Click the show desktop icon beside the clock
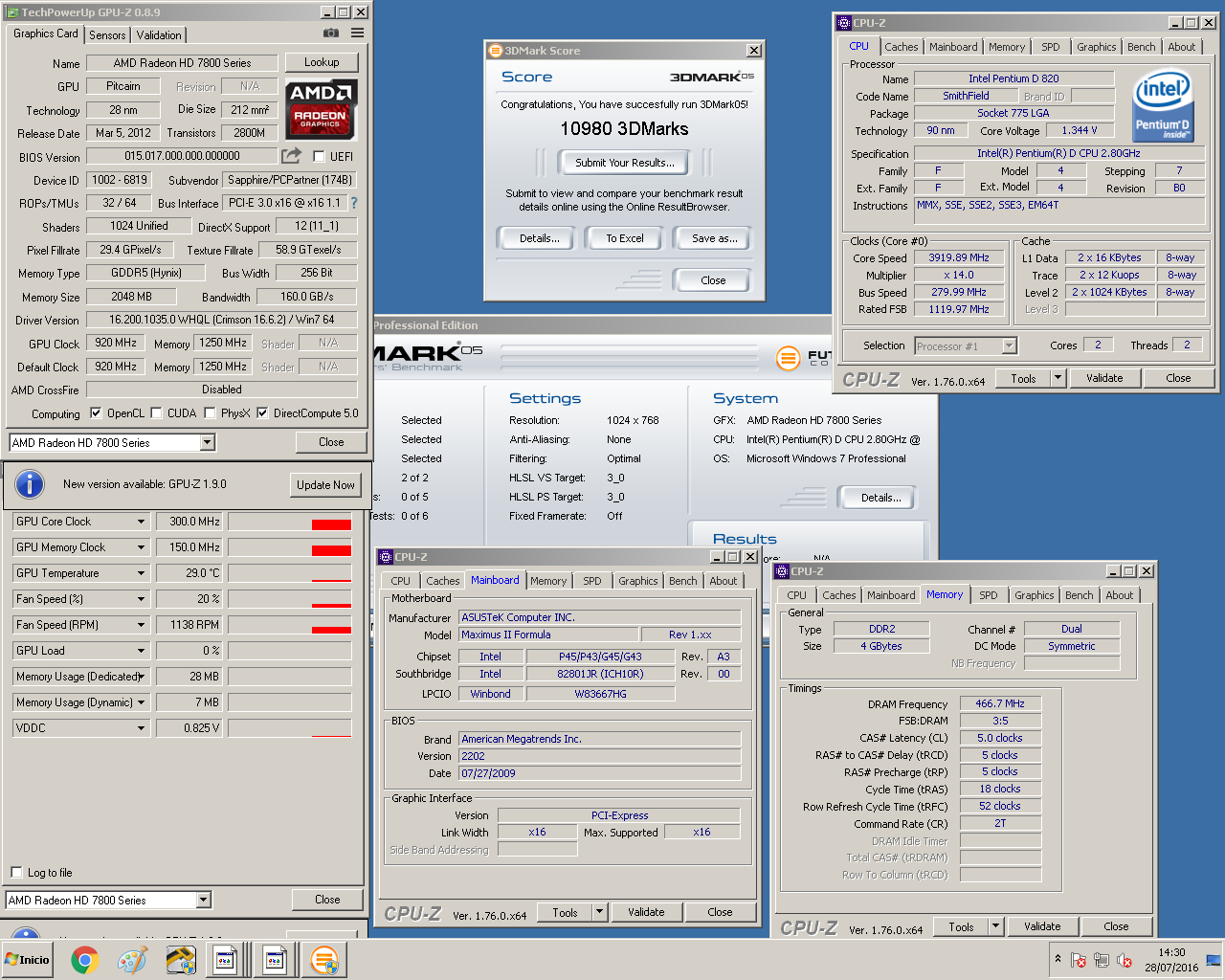The width and height of the screenshot is (1225, 980). point(1213,960)
